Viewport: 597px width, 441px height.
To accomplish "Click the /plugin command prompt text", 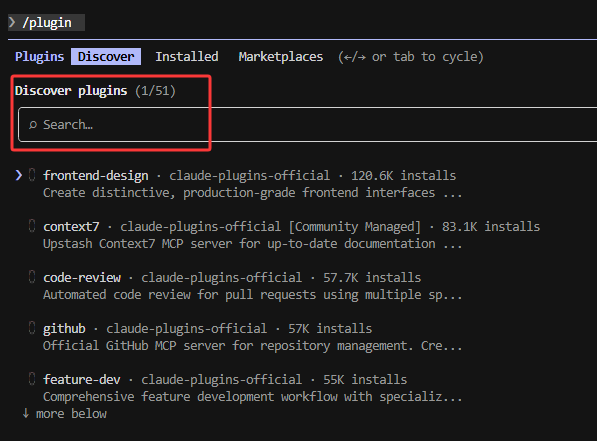I will [x=47, y=22].
